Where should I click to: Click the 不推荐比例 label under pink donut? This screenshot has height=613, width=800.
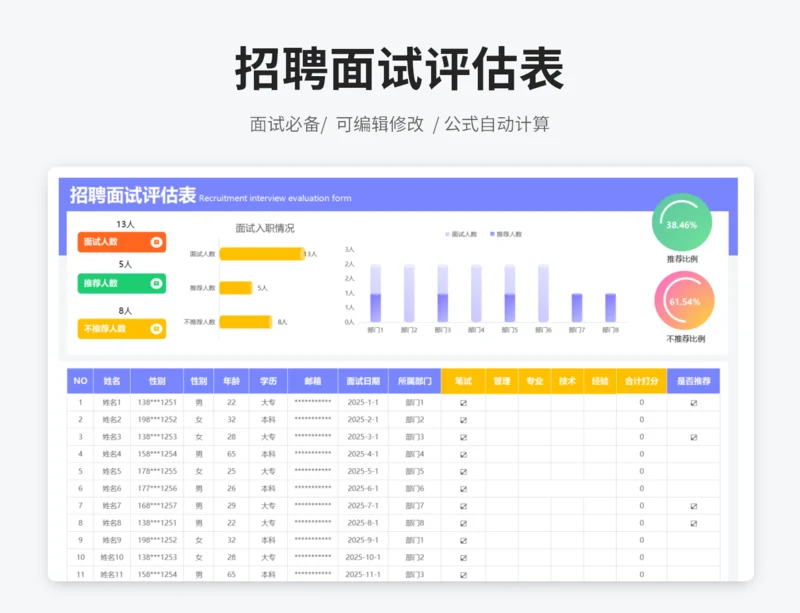click(685, 339)
